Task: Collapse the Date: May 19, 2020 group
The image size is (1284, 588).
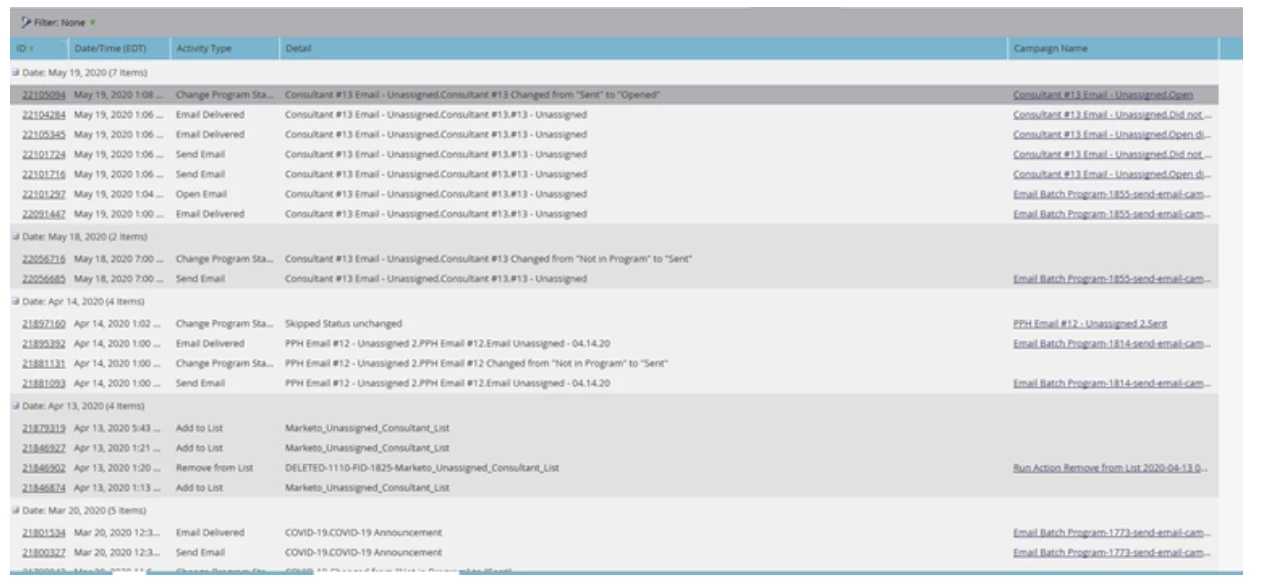Action: (x=15, y=73)
